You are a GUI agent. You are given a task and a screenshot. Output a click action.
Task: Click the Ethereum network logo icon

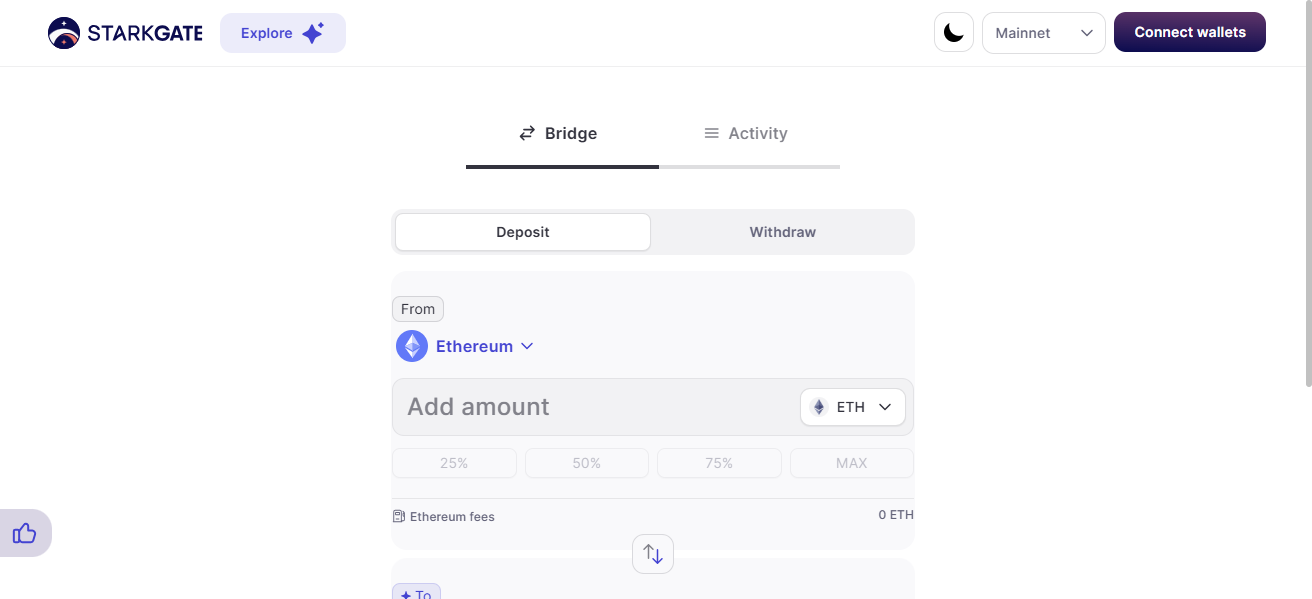tap(412, 346)
